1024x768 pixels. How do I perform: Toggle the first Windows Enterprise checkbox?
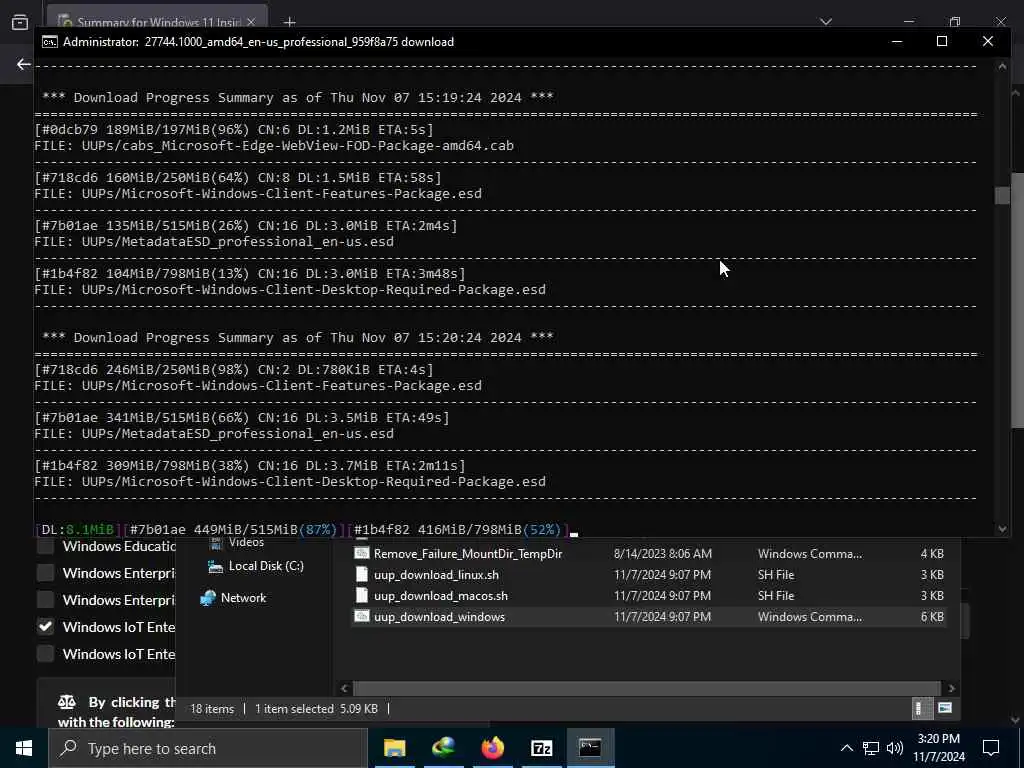coord(45,573)
